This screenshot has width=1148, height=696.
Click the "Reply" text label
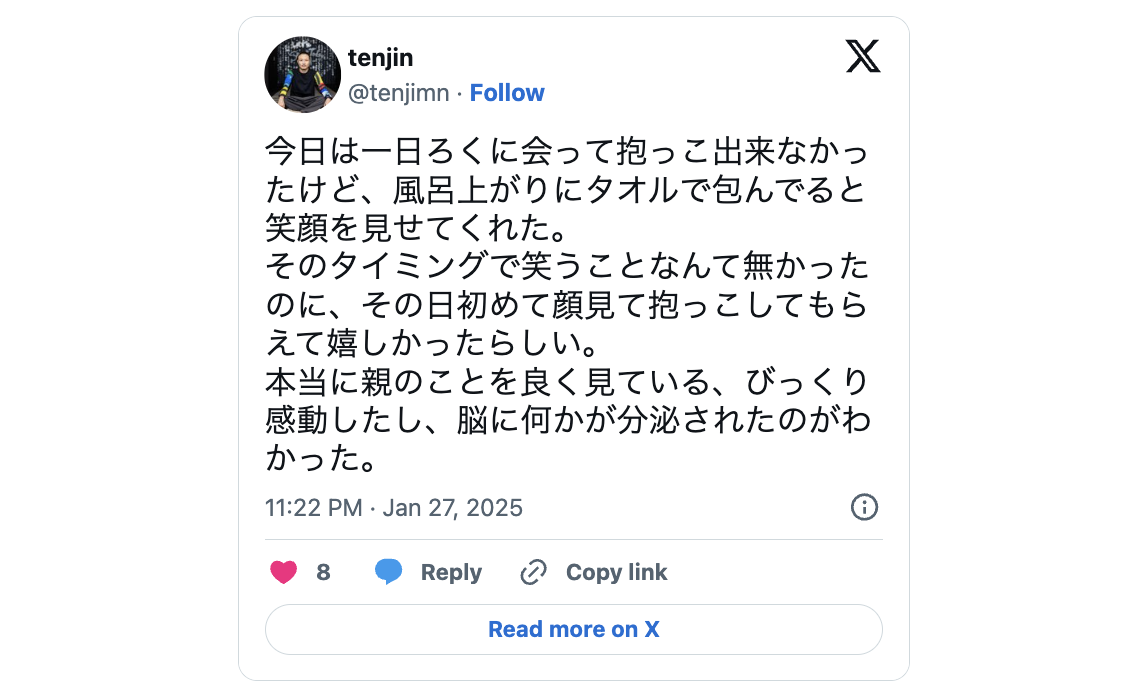[x=451, y=573]
